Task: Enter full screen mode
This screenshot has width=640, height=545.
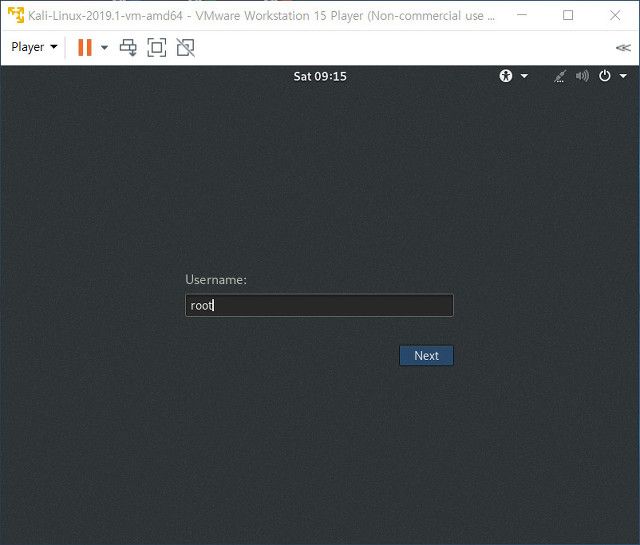Action: click(x=157, y=47)
